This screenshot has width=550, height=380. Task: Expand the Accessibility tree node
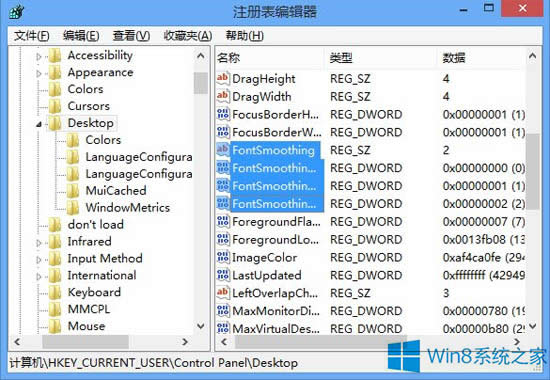(x=39, y=56)
